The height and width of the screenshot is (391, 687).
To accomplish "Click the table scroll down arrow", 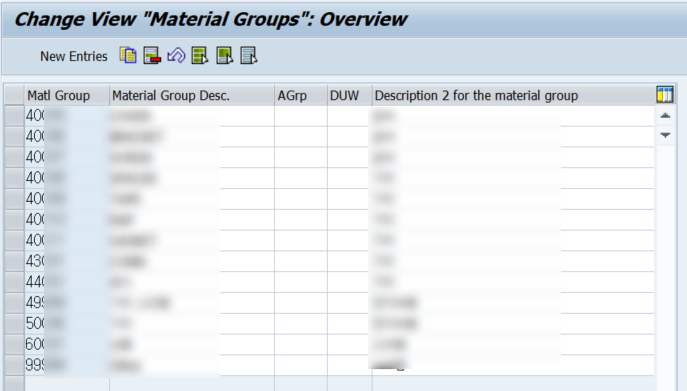I will [x=665, y=135].
